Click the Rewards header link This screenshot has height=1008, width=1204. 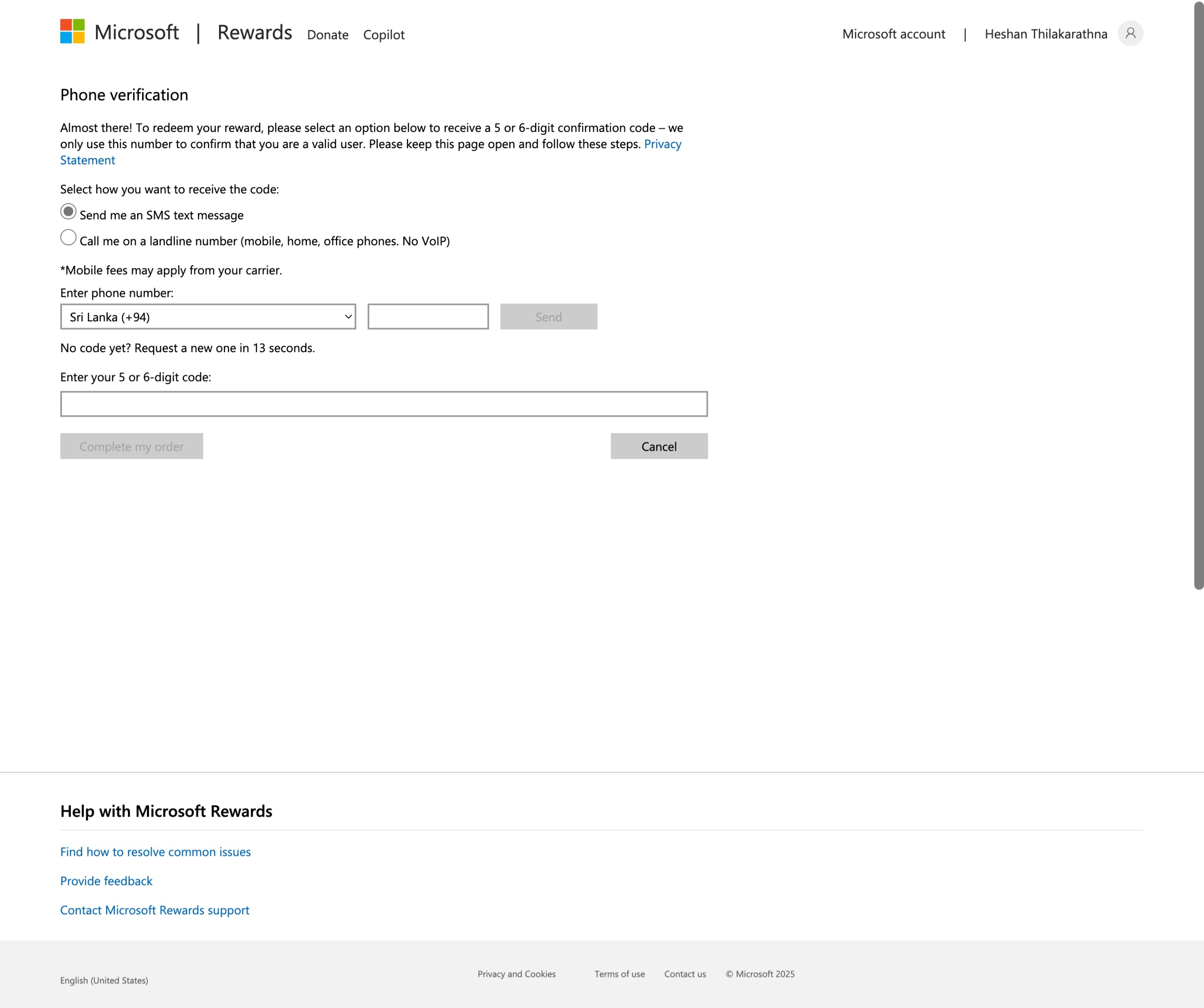tap(255, 33)
